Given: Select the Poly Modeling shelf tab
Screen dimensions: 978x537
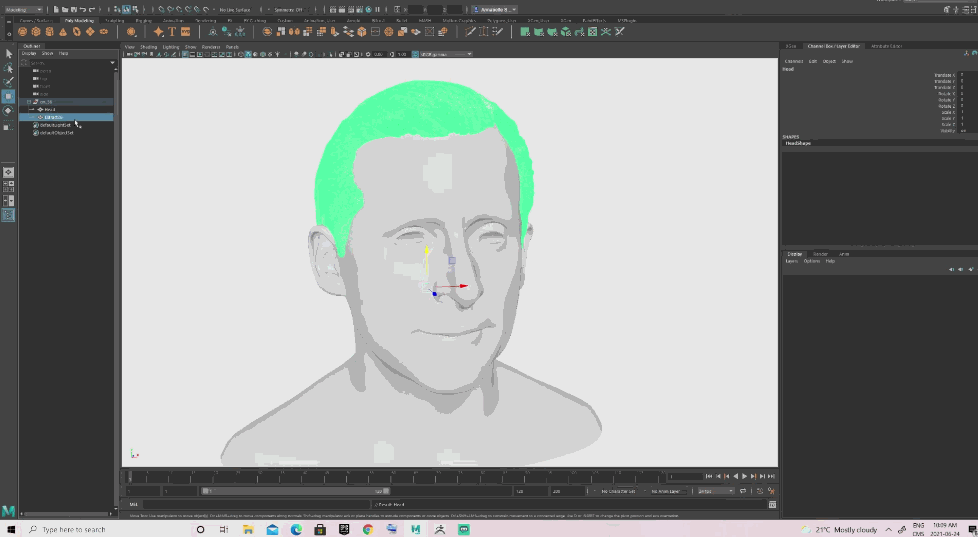Looking at the screenshot, I should 77,20.
